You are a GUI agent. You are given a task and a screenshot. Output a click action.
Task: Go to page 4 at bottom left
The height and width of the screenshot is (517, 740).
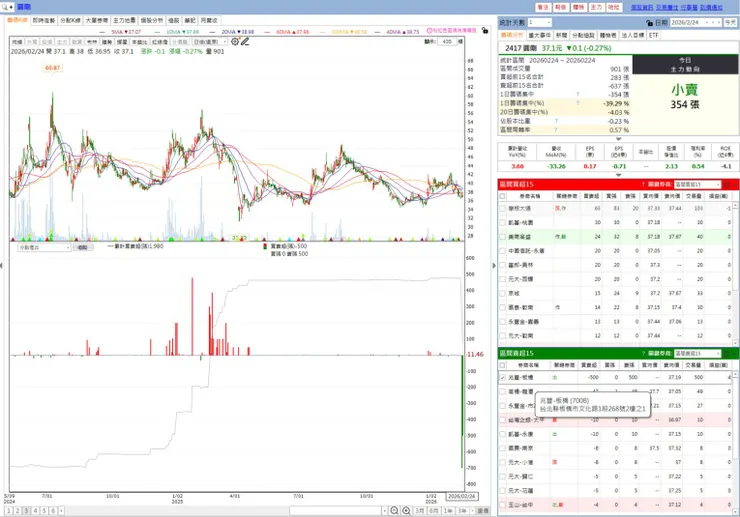pyautogui.click(x=35, y=511)
